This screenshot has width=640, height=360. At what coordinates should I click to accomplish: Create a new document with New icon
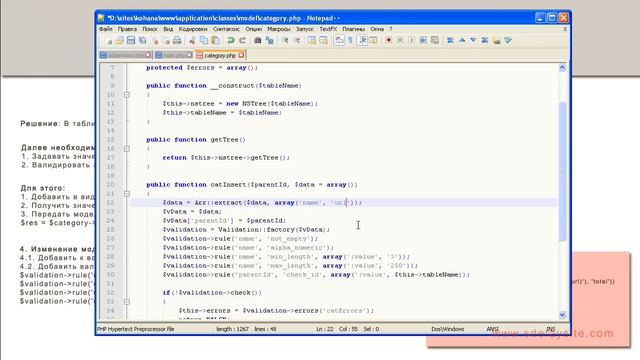coord(108,40)
